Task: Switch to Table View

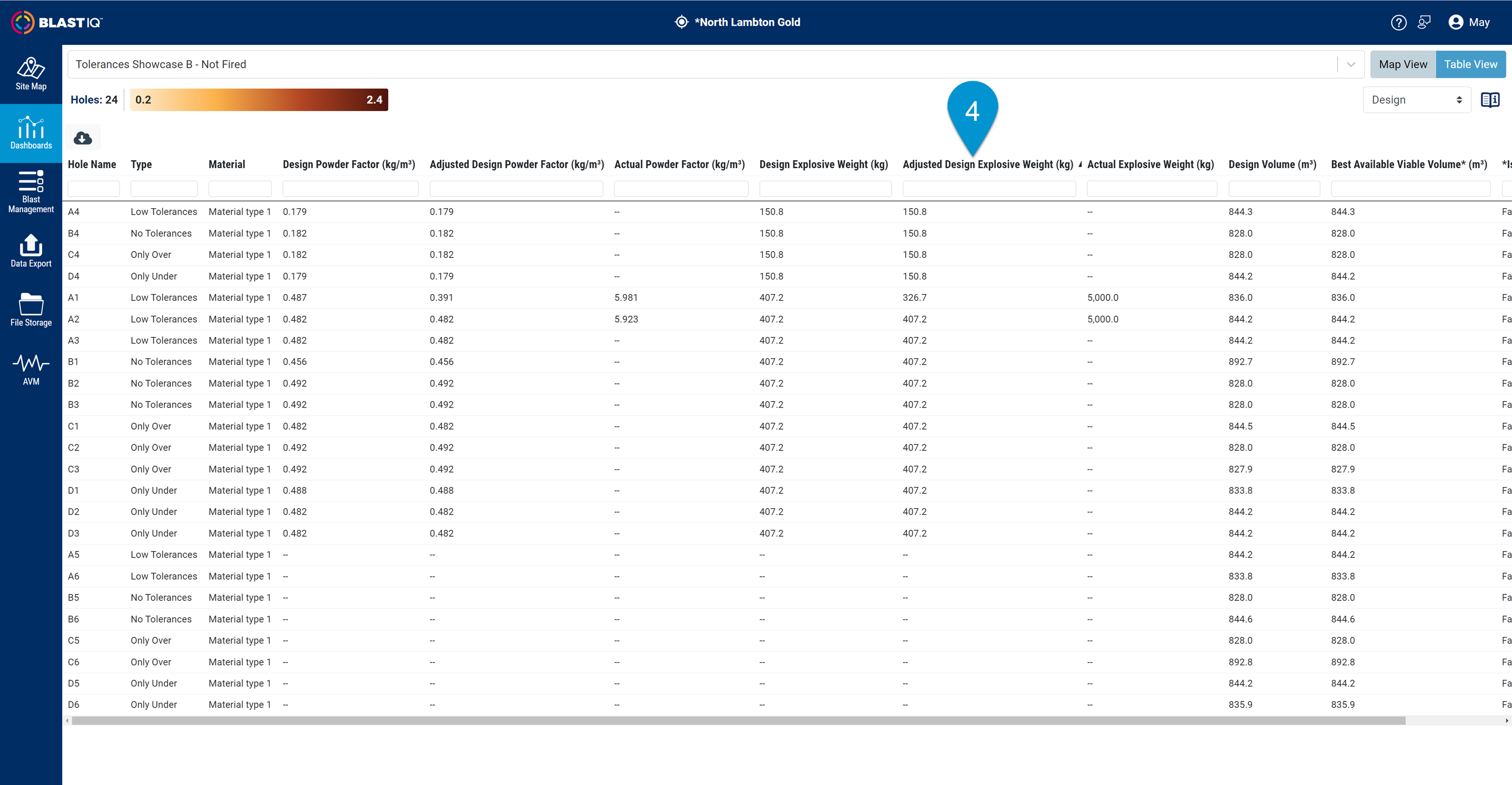Action: click(1470, 64)
